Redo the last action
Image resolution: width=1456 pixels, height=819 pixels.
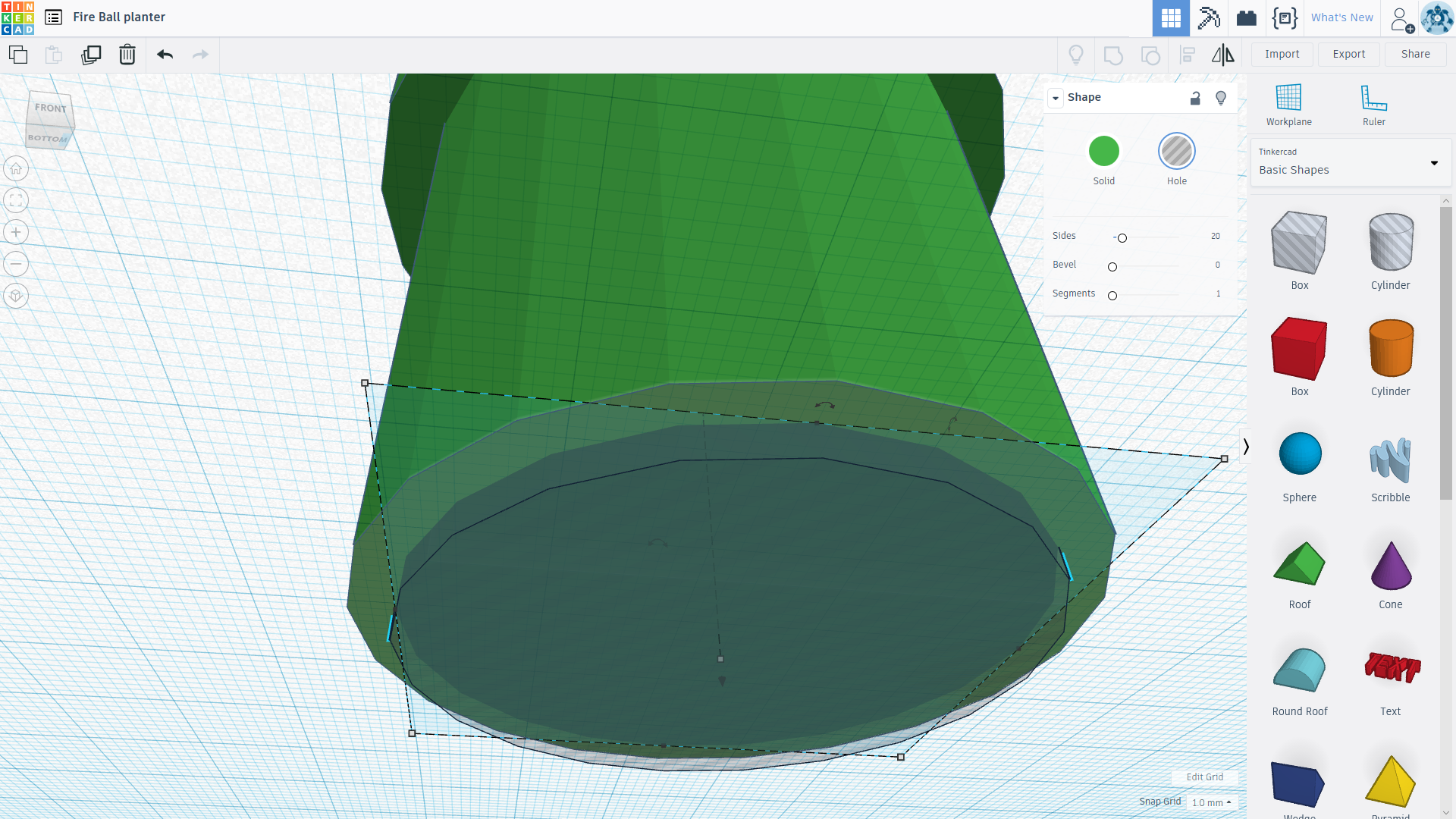[200, 55]
